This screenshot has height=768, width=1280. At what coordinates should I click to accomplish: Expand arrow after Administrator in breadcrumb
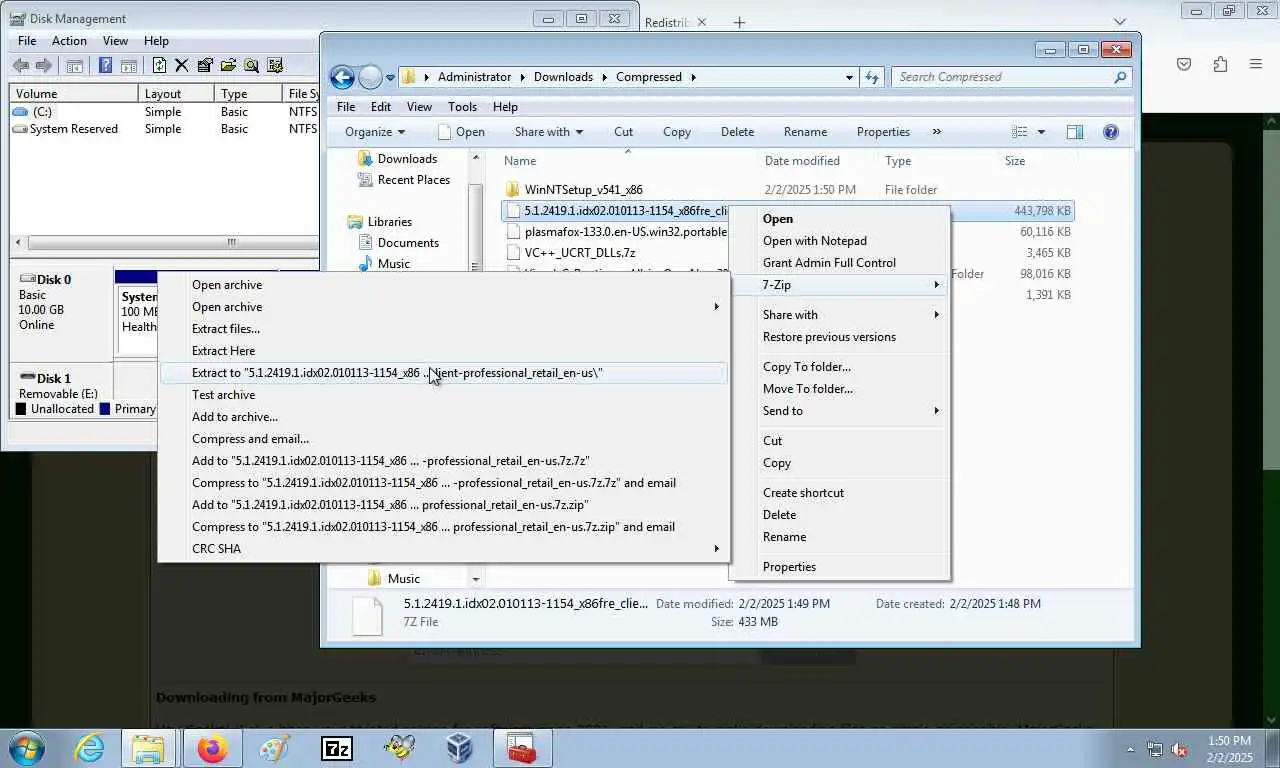522,77
